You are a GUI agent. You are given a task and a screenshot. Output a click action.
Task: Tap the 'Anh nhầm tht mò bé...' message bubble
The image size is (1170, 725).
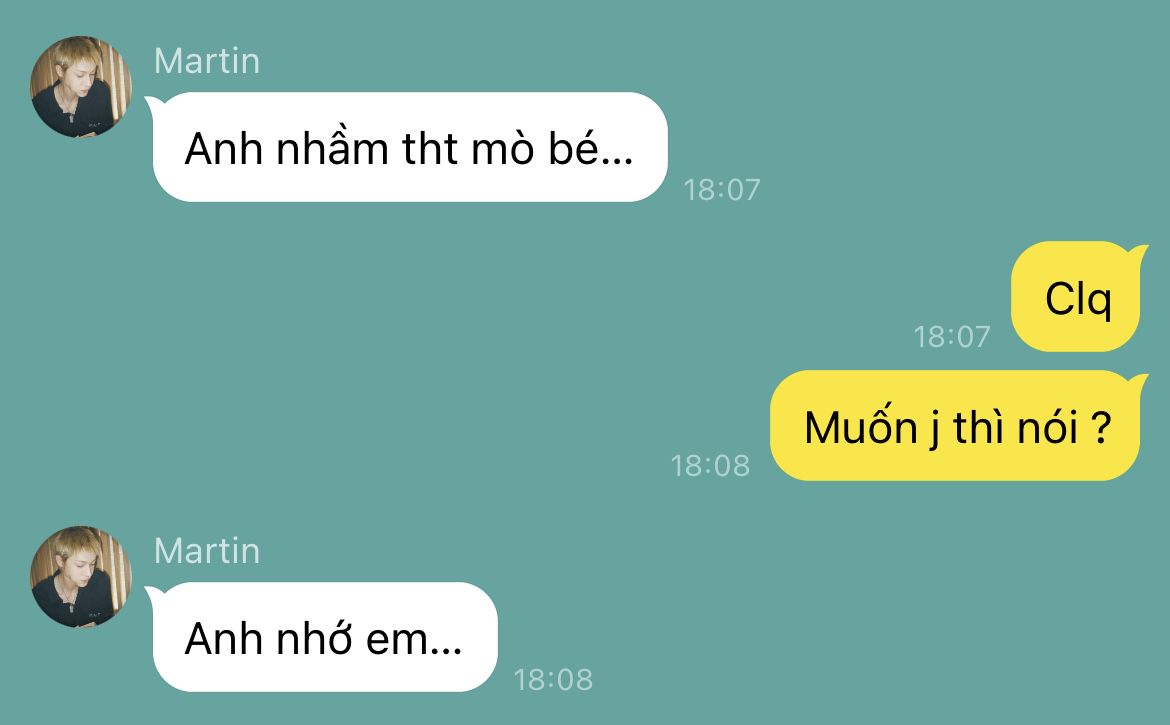pyautogui.click(x=409, y=147)
